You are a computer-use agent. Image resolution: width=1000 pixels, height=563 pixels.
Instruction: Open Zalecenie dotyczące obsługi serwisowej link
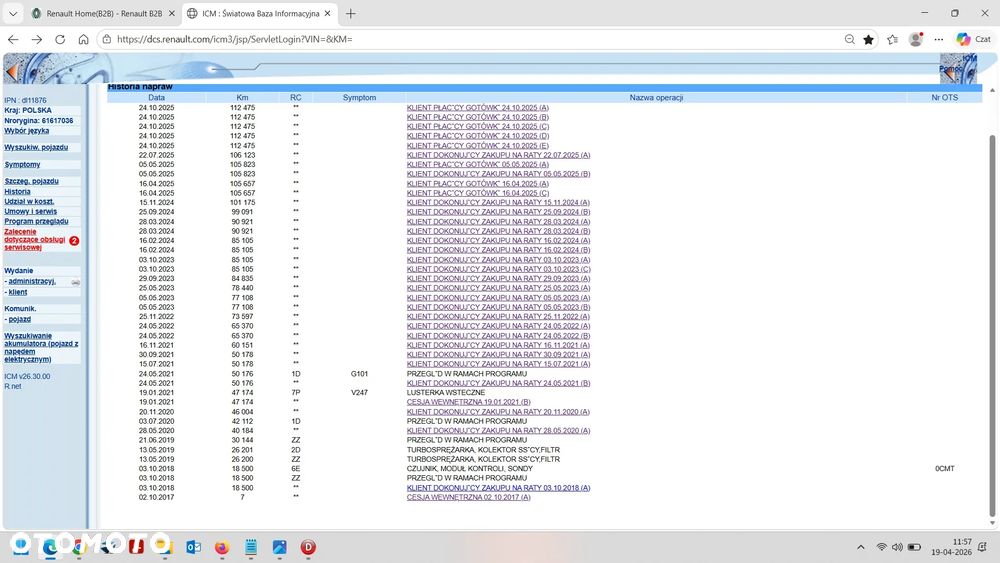coord(34,240)
